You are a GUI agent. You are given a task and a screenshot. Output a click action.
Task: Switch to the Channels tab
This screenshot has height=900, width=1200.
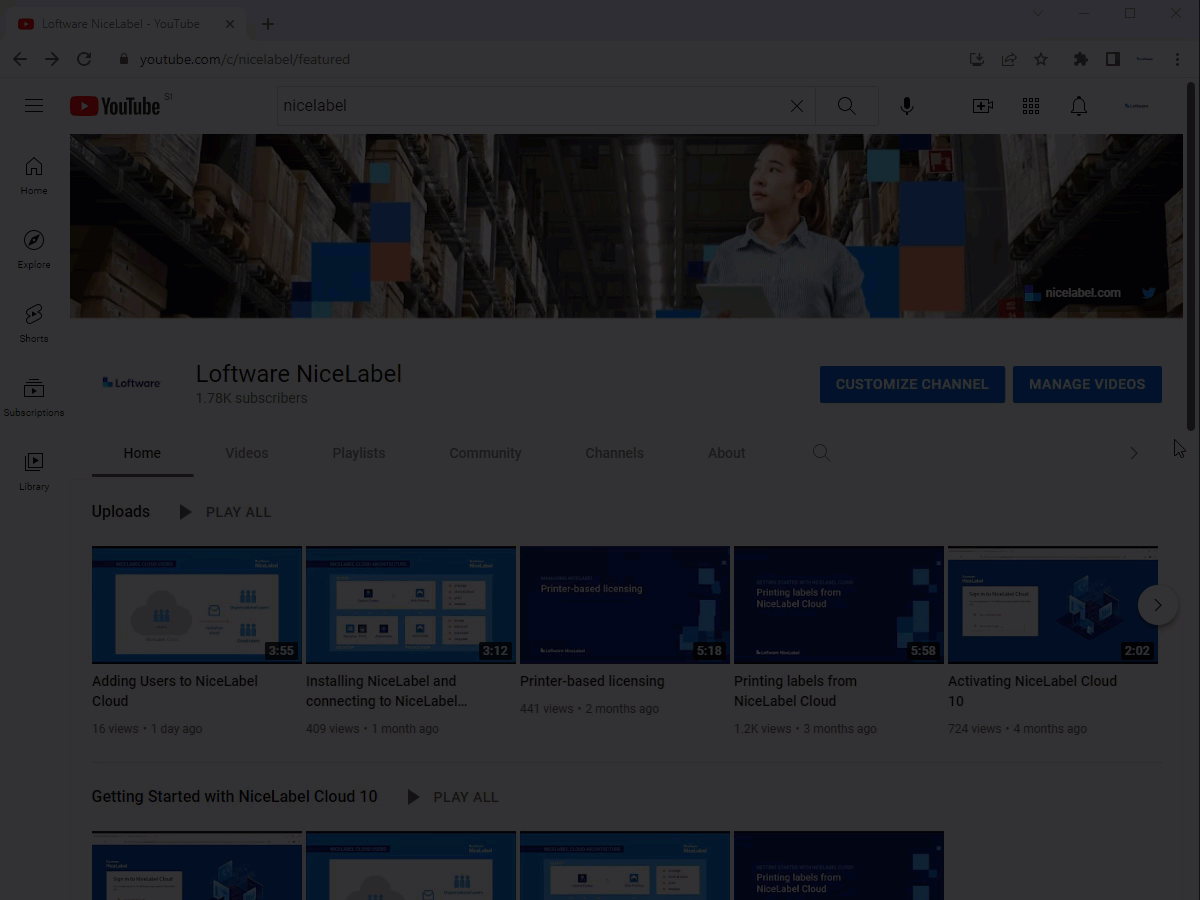pyautogui.click(x=615, y=453)
